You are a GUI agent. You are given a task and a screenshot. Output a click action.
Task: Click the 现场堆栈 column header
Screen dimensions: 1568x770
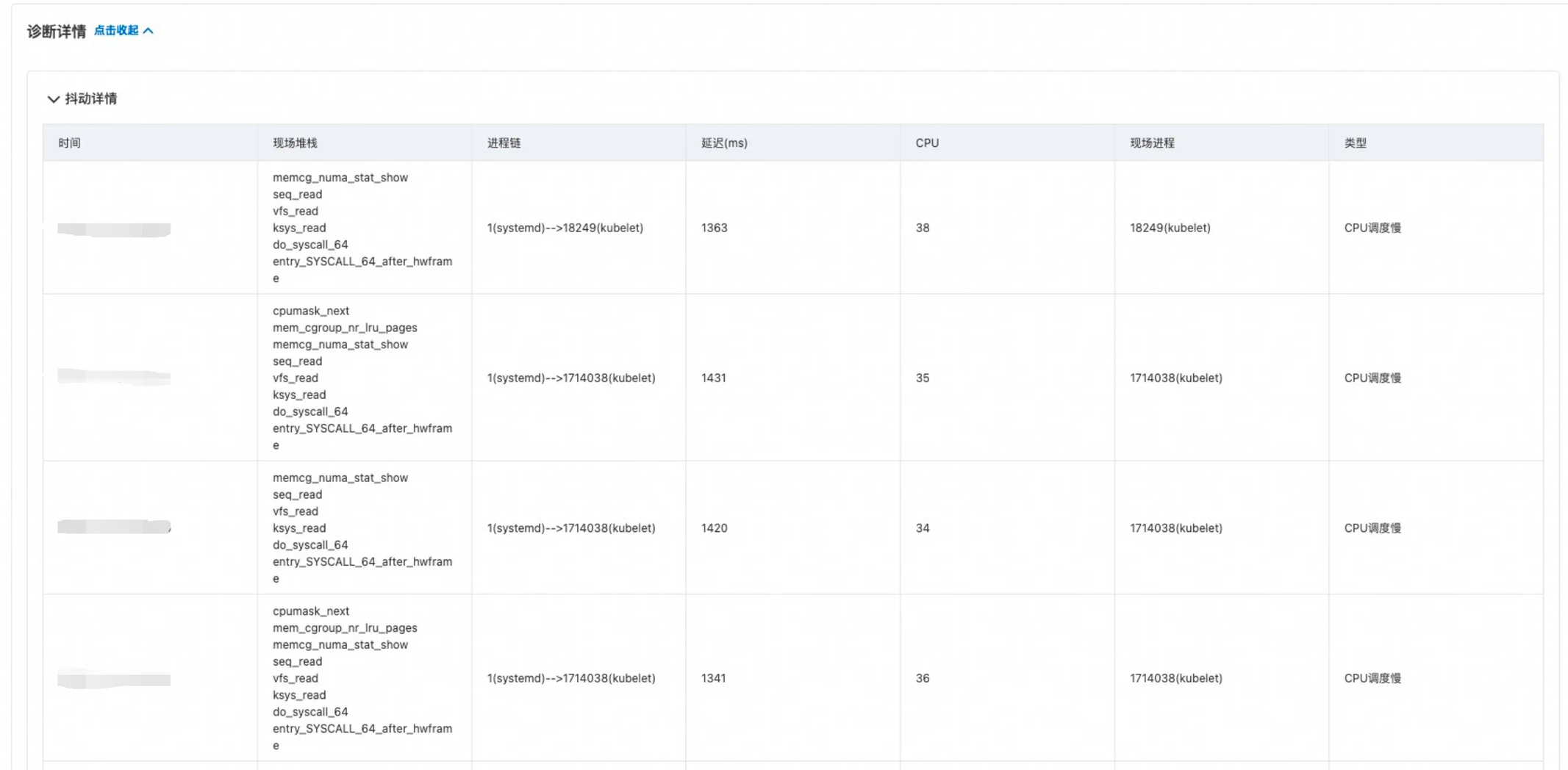click(295, 143)
